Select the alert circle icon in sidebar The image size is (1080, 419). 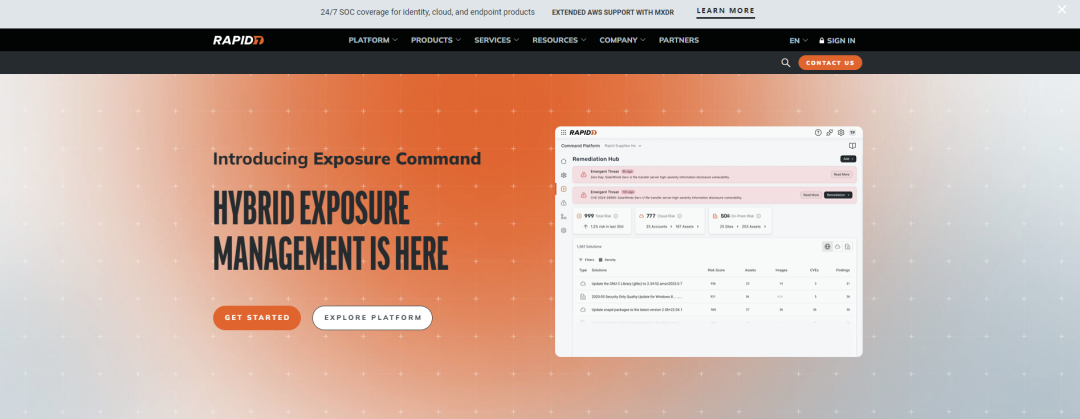(563, 203)
